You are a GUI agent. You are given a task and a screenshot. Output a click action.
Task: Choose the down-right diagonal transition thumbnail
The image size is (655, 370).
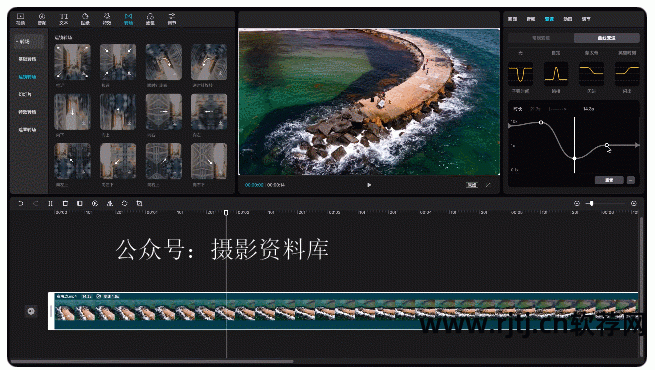pos(209,161)
